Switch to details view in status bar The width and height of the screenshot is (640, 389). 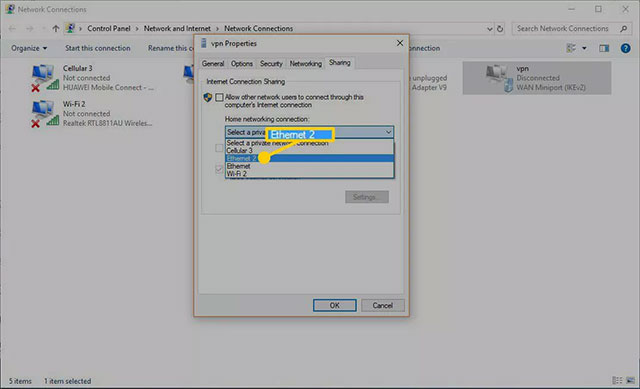pos(617,380)
